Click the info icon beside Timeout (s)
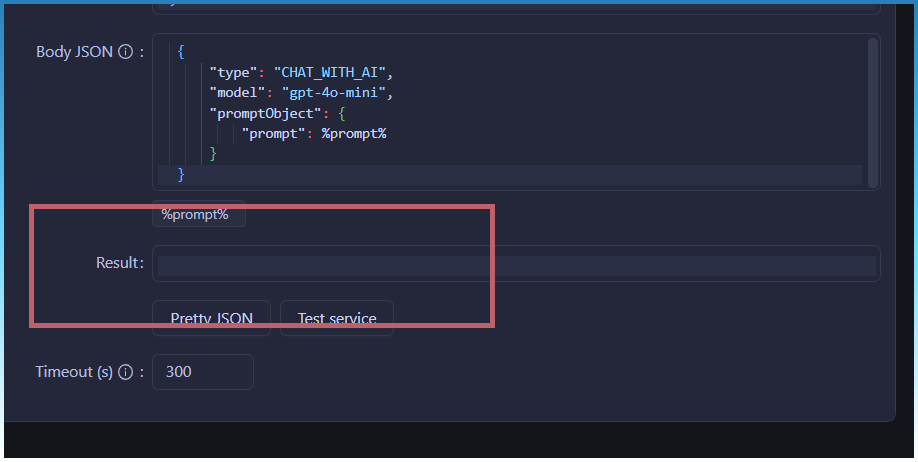This screenshot has width=918, height=462. point(125,372)
